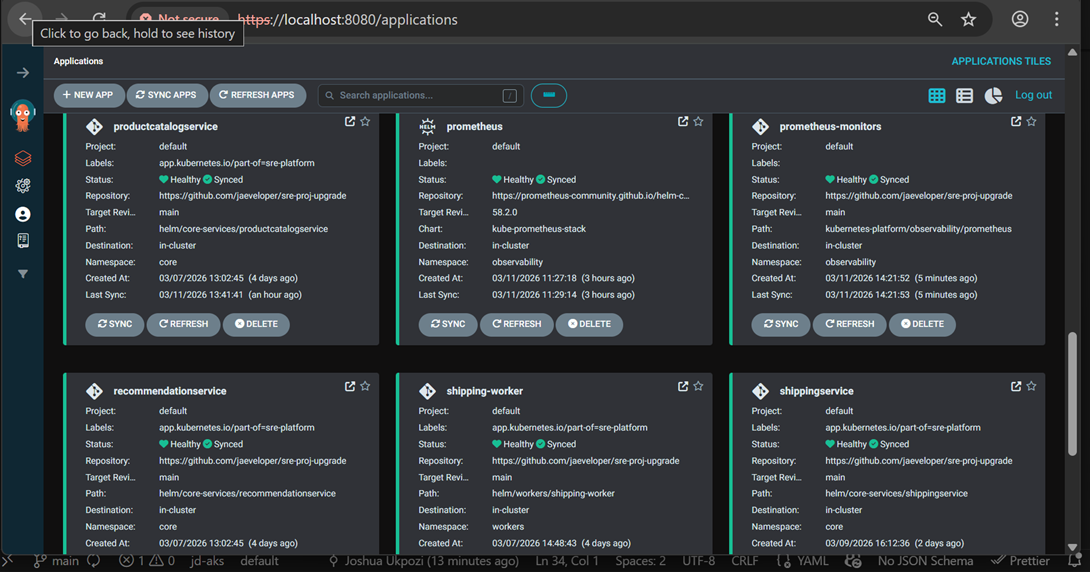Sync the productcatalogservice app
This screenshot has width=1090, height=572.
(x=115, y=324)
